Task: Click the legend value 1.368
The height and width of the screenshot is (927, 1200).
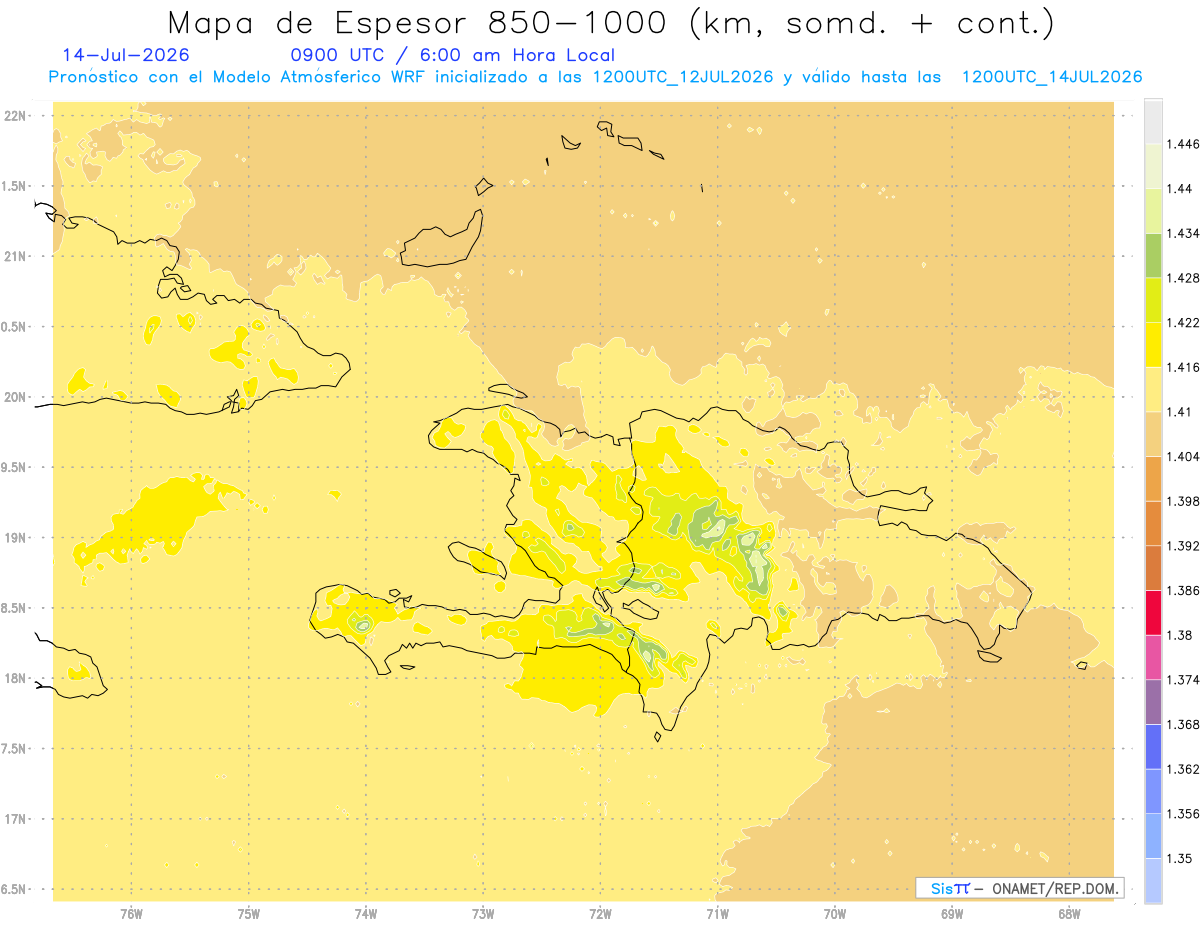Action: 1185,724
